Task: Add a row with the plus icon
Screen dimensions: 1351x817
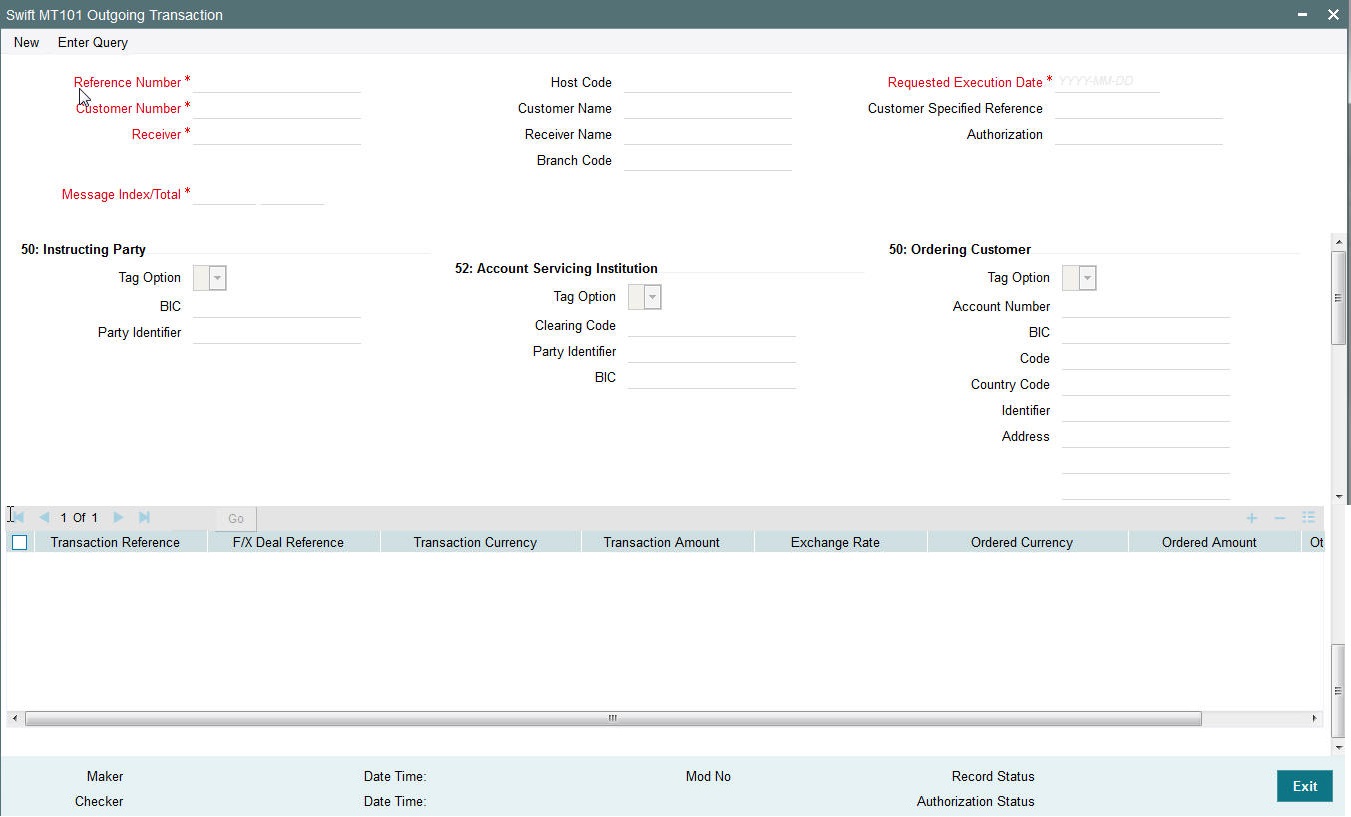Action: click(1251, 518)
